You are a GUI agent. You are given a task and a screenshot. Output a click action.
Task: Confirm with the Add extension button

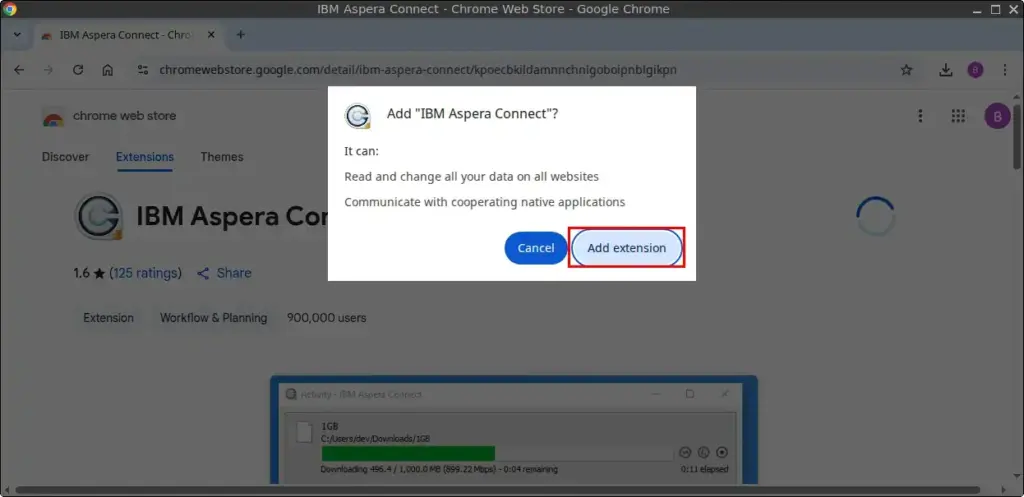tap(626, 248)
